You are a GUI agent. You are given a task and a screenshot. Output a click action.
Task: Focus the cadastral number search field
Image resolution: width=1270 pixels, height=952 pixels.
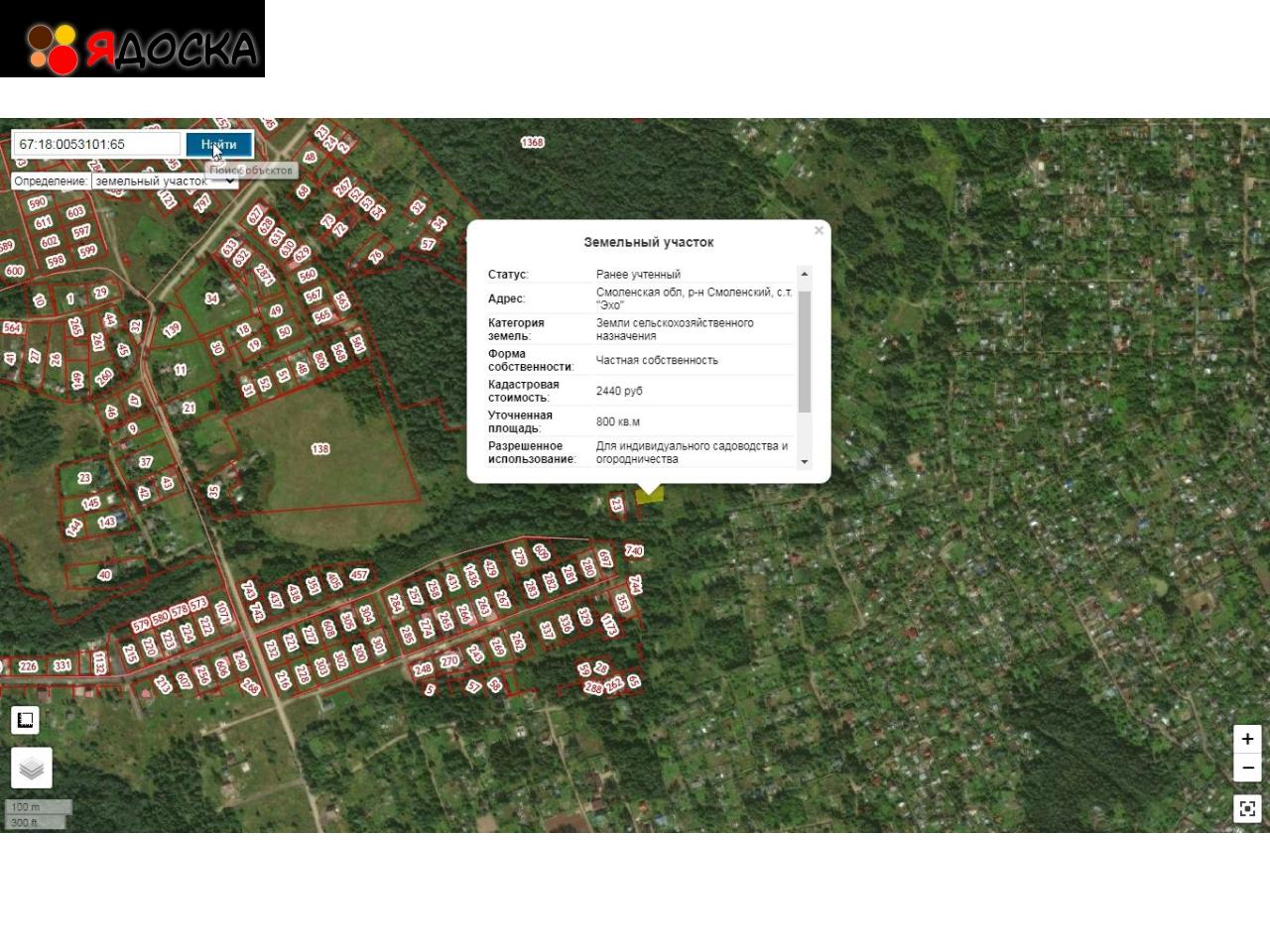[96, 145]
